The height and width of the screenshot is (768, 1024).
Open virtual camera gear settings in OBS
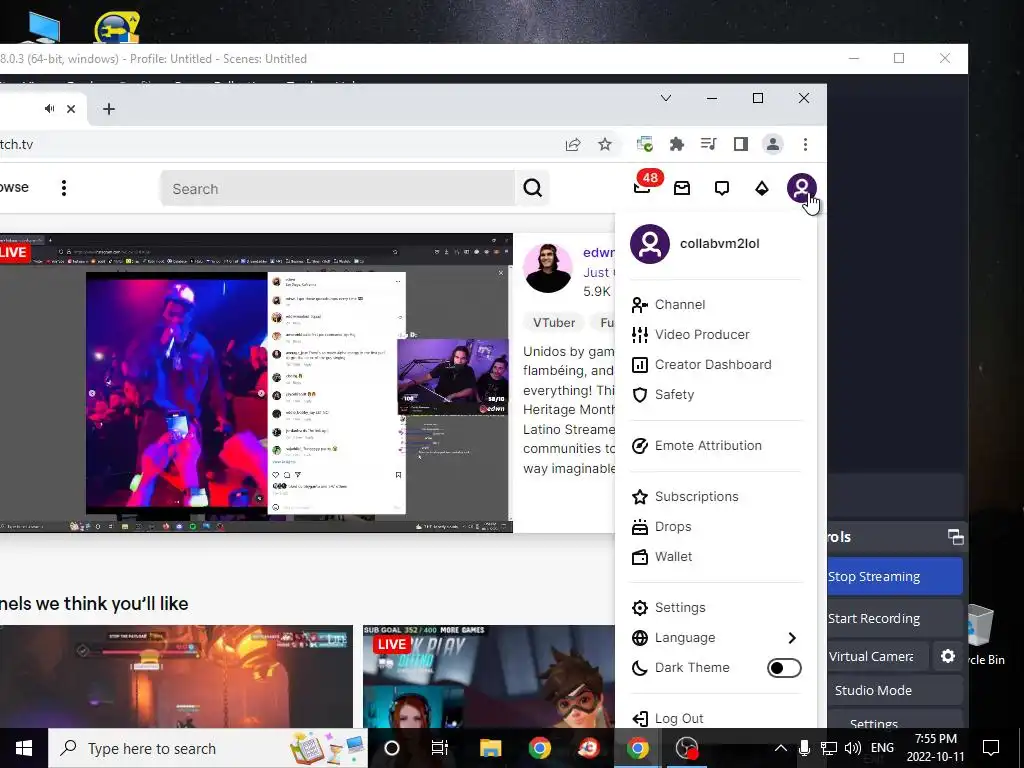pyautogui.click(x=948, y=656)
